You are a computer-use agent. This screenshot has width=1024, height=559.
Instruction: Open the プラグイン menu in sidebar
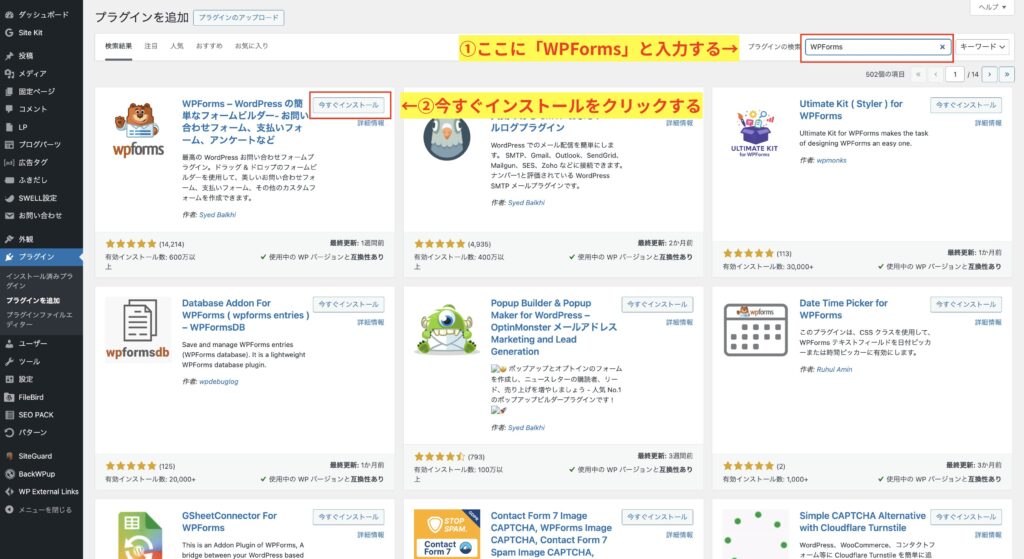click(x=37, y=257)
